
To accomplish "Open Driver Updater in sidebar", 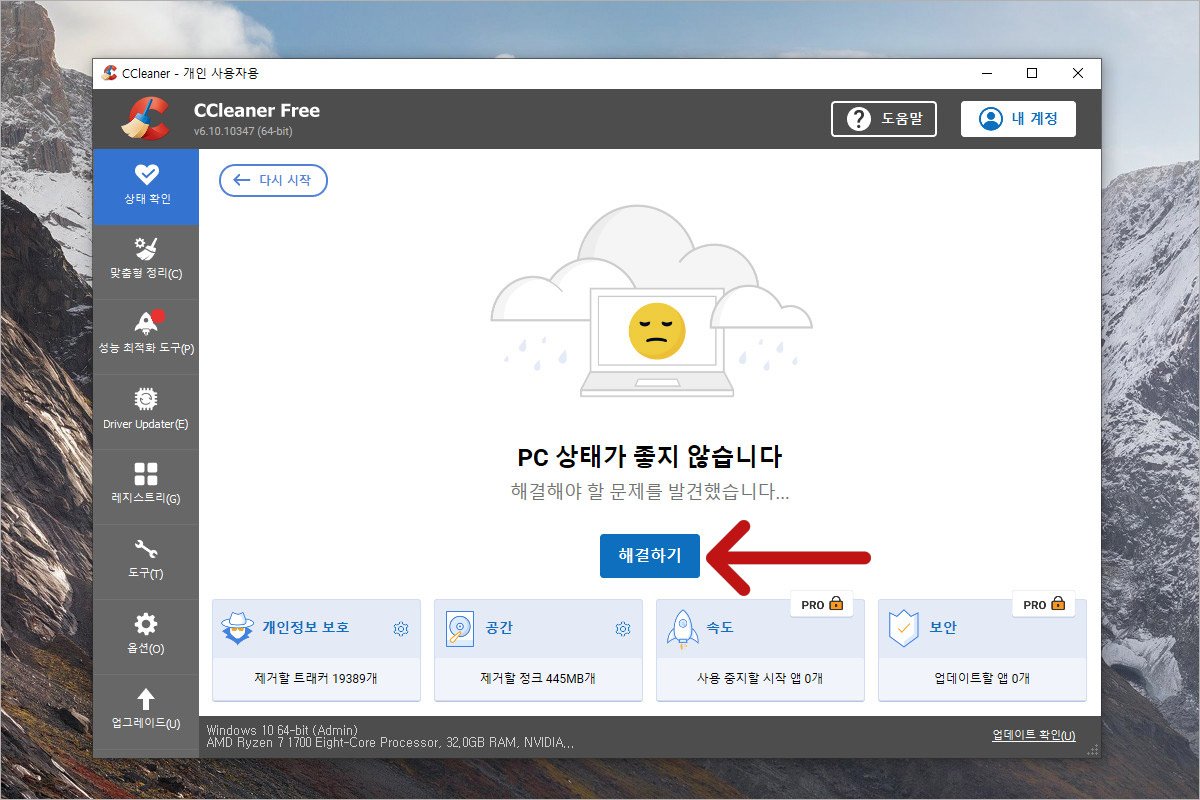I will pos(146,411).
